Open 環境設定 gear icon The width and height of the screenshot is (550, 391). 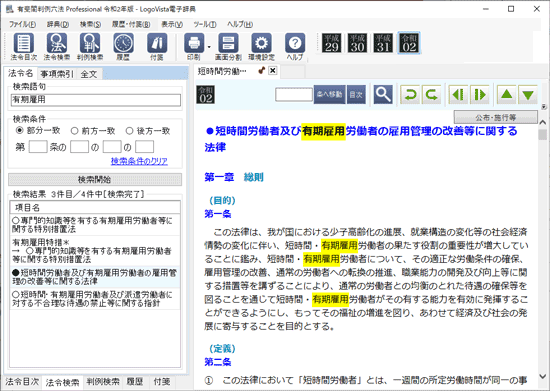tap(261, 47)
